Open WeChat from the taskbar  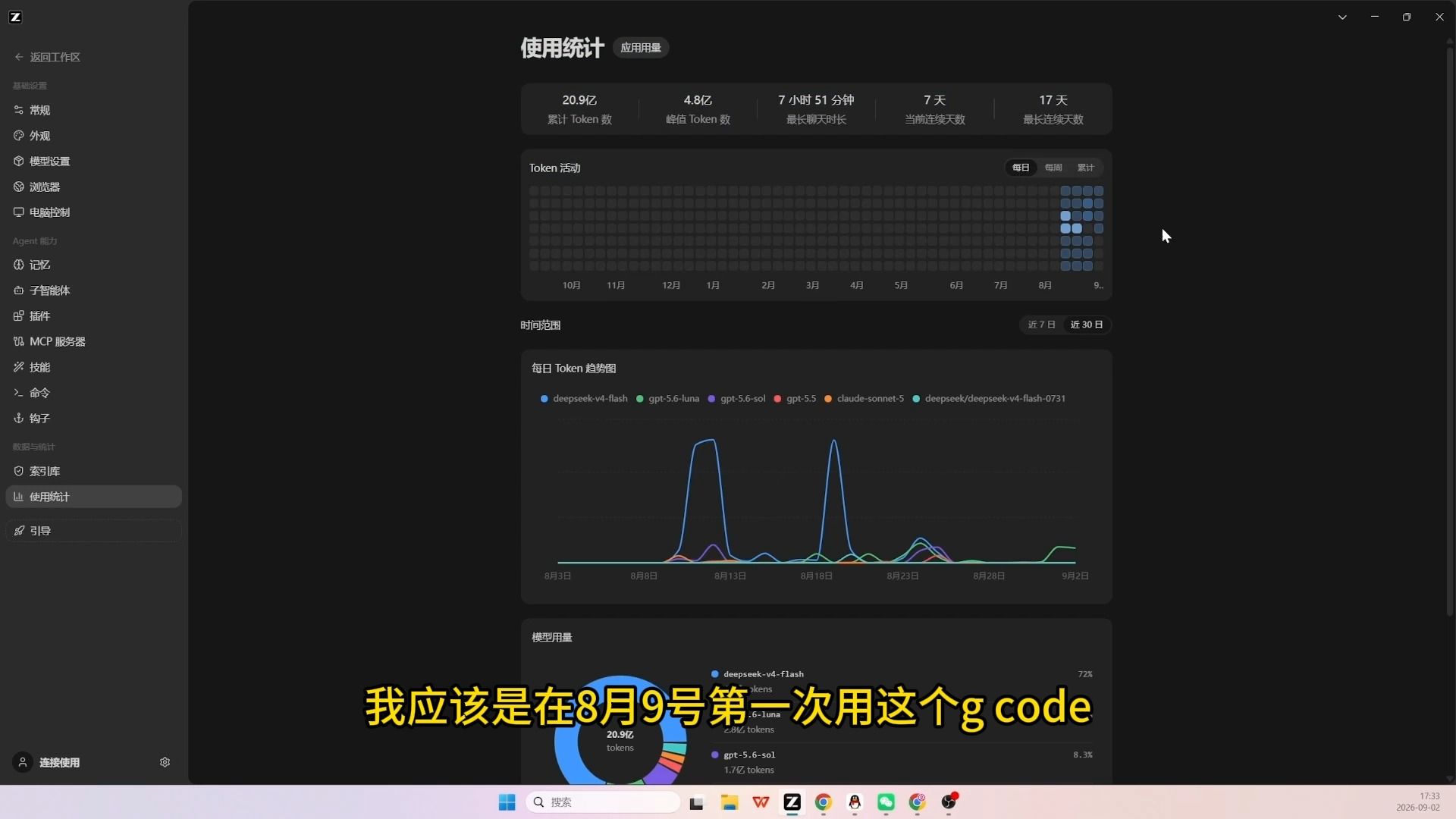pyautogui.click(x=886, y=802)
